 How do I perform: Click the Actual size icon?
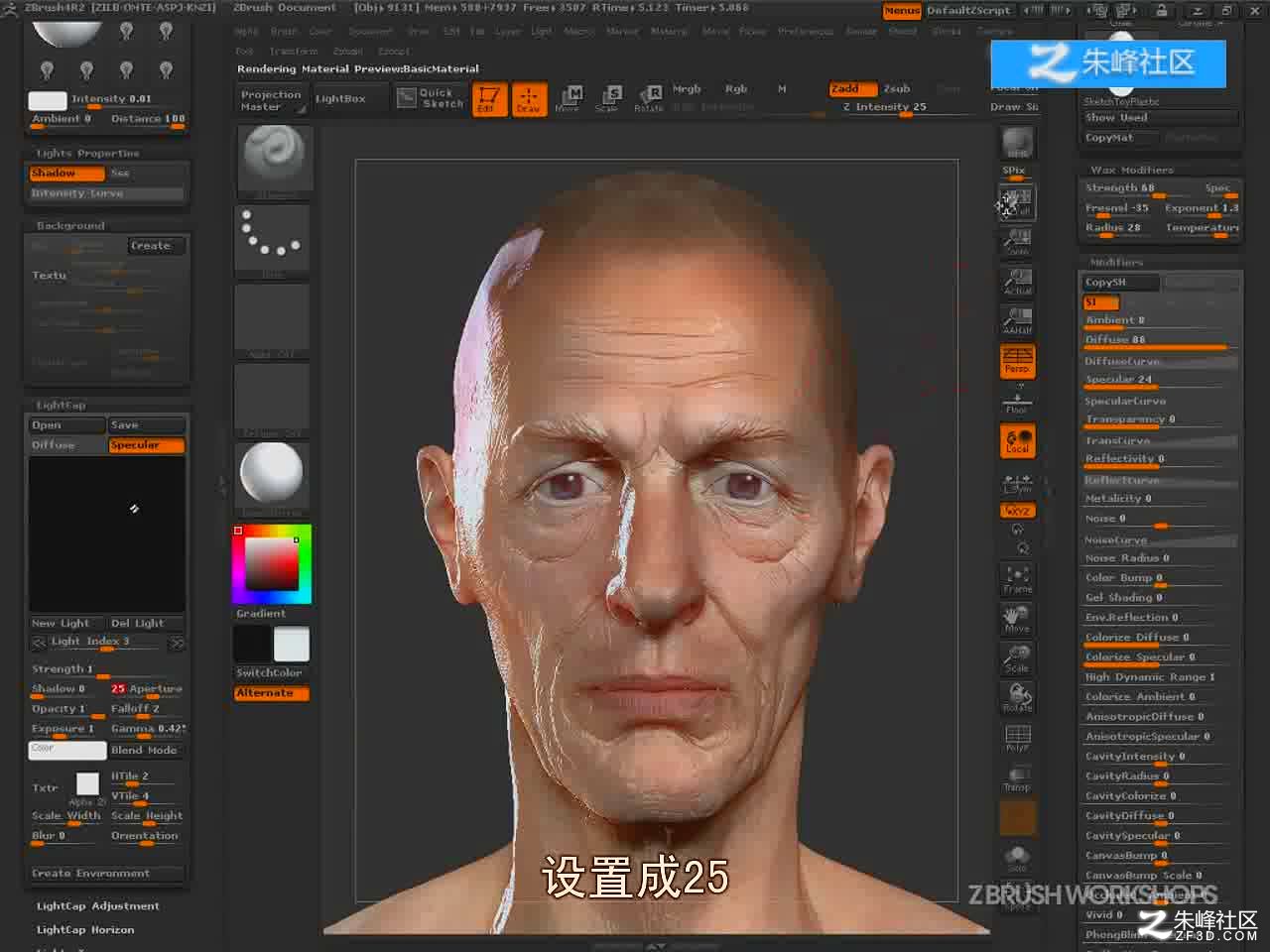pyautogui.click(x=1017, y=281)
